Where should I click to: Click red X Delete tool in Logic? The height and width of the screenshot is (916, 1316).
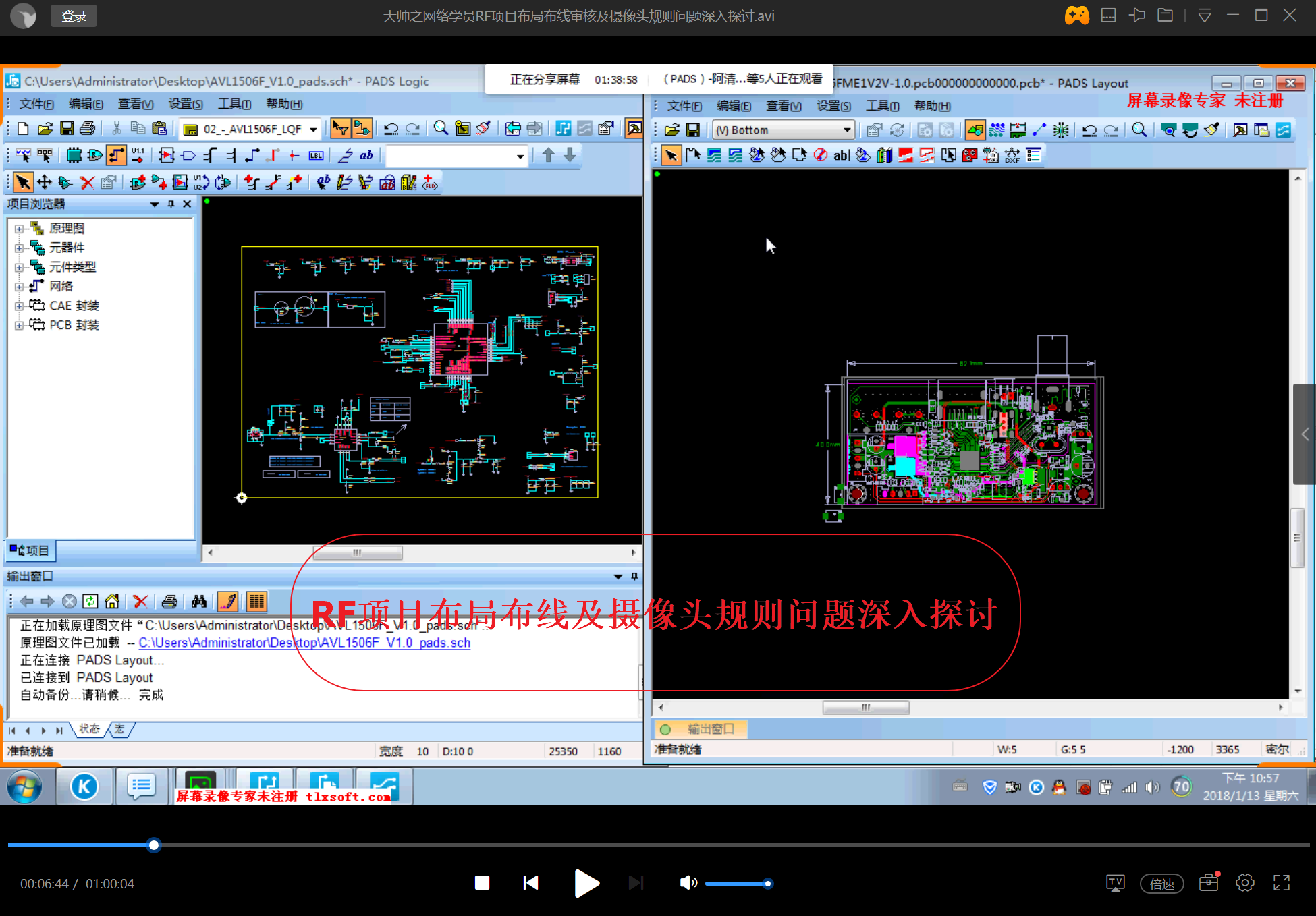tap(86, 183)
